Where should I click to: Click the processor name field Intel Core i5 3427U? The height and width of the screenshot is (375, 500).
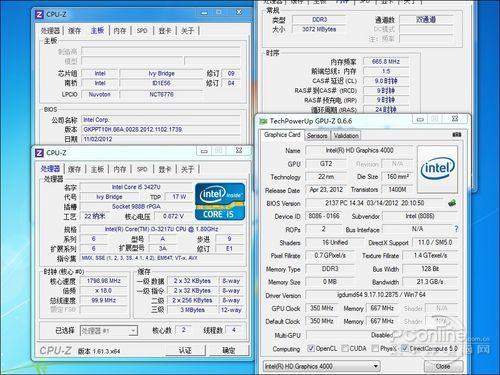[x=136, y=187]
